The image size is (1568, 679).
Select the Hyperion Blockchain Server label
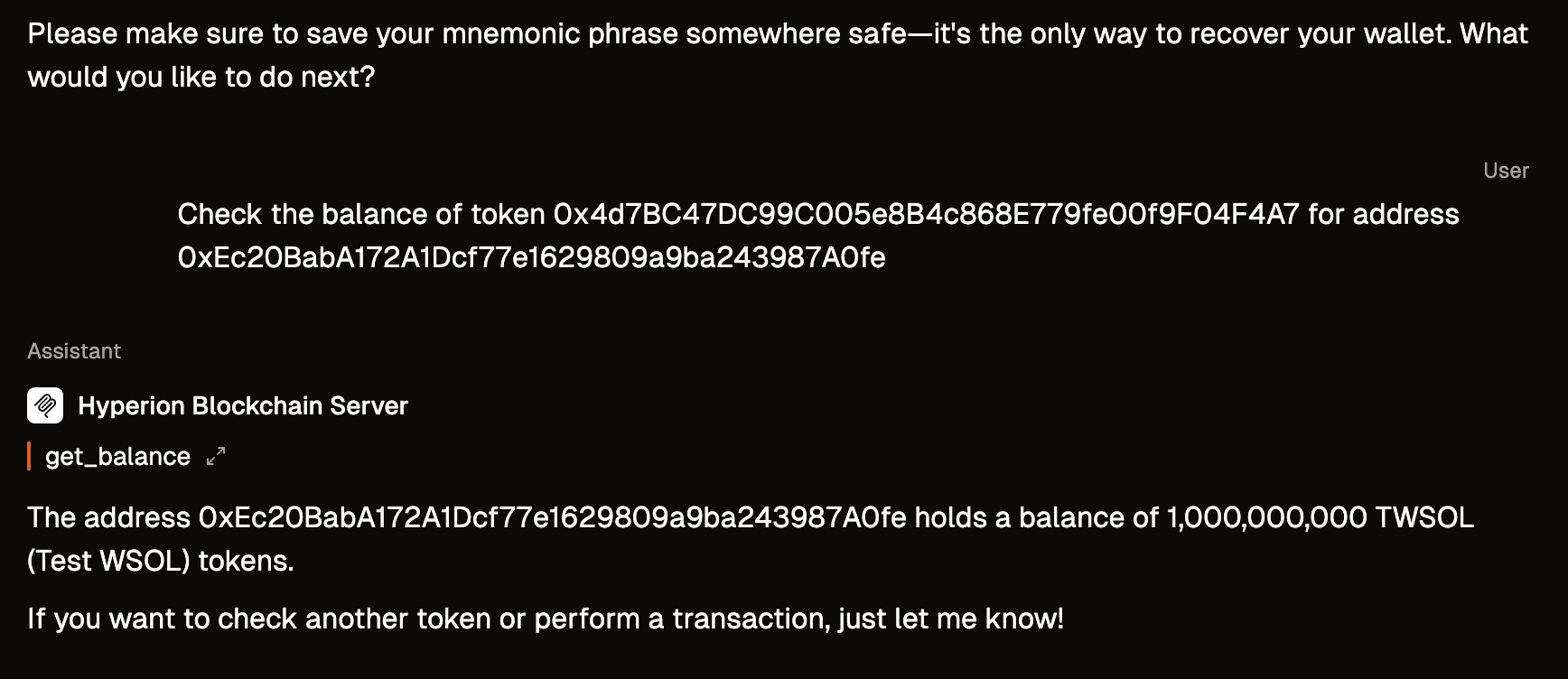(243, 405)
